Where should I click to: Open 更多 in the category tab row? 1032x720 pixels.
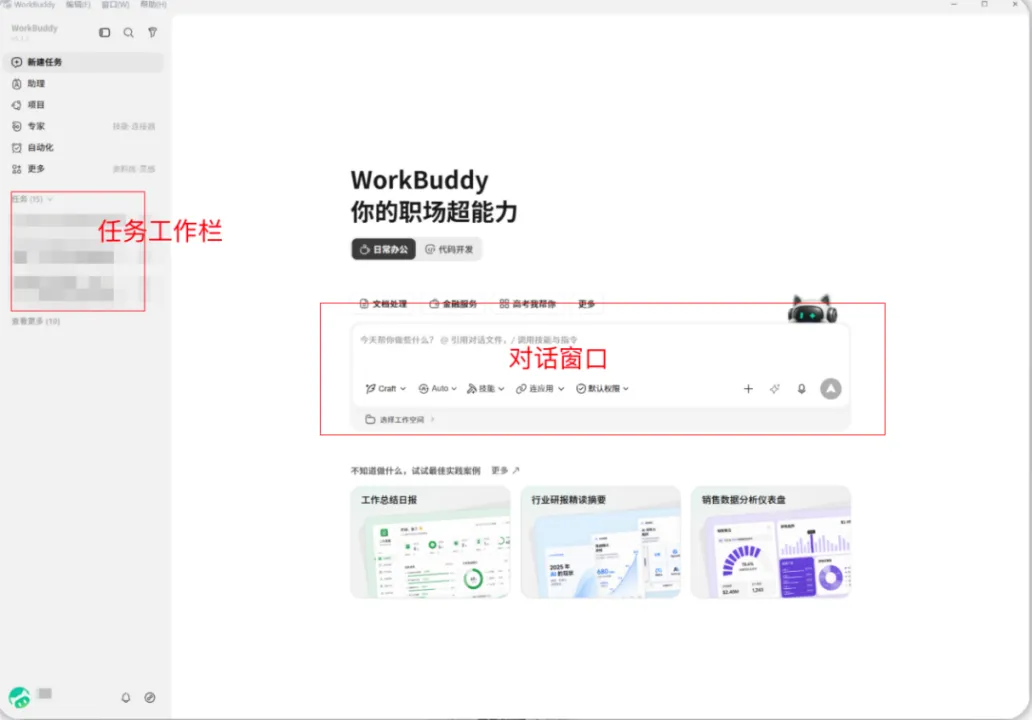(x=586, y=303)
